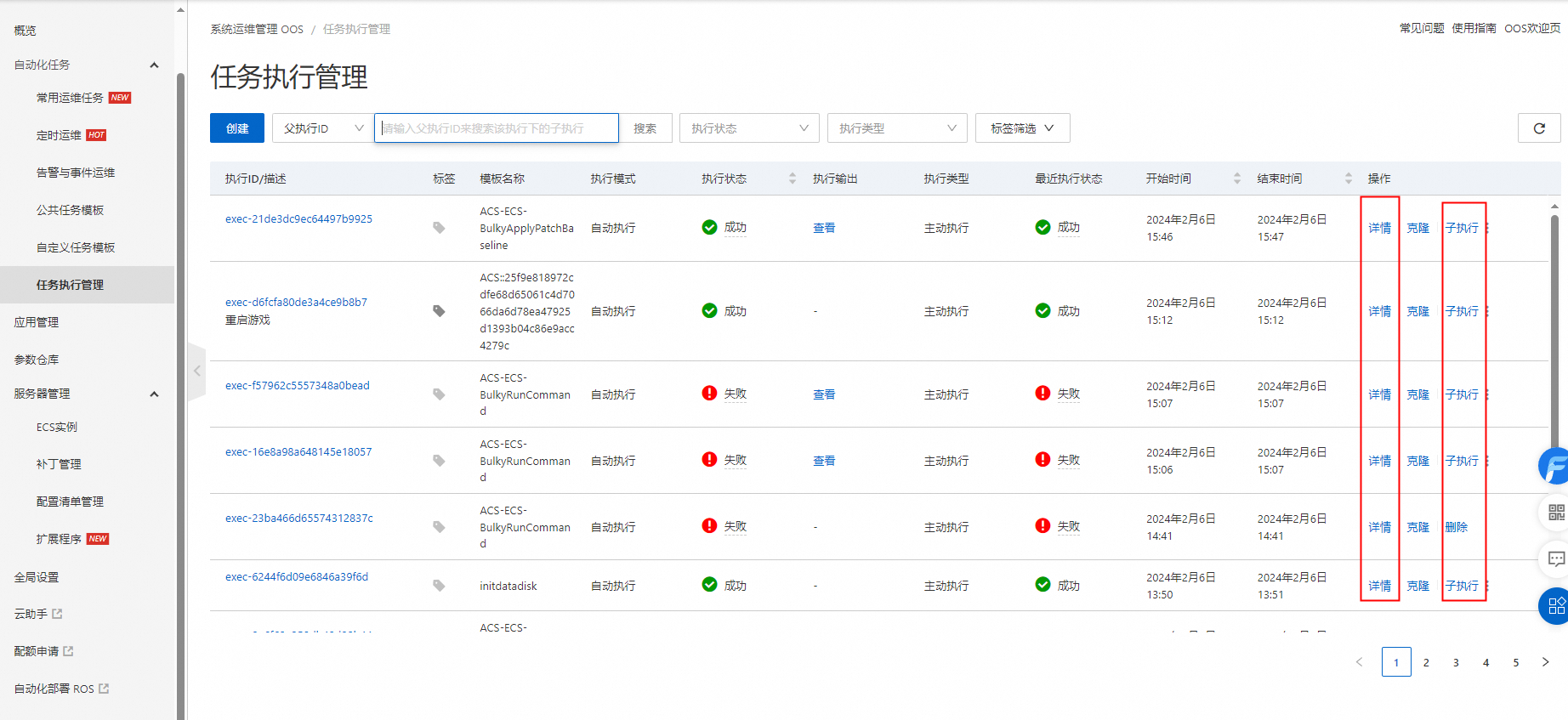Select 任务执行管理 sidebar item
Image resolution: width=1568 pixels, height=720 pixels.
coord(87,285)
